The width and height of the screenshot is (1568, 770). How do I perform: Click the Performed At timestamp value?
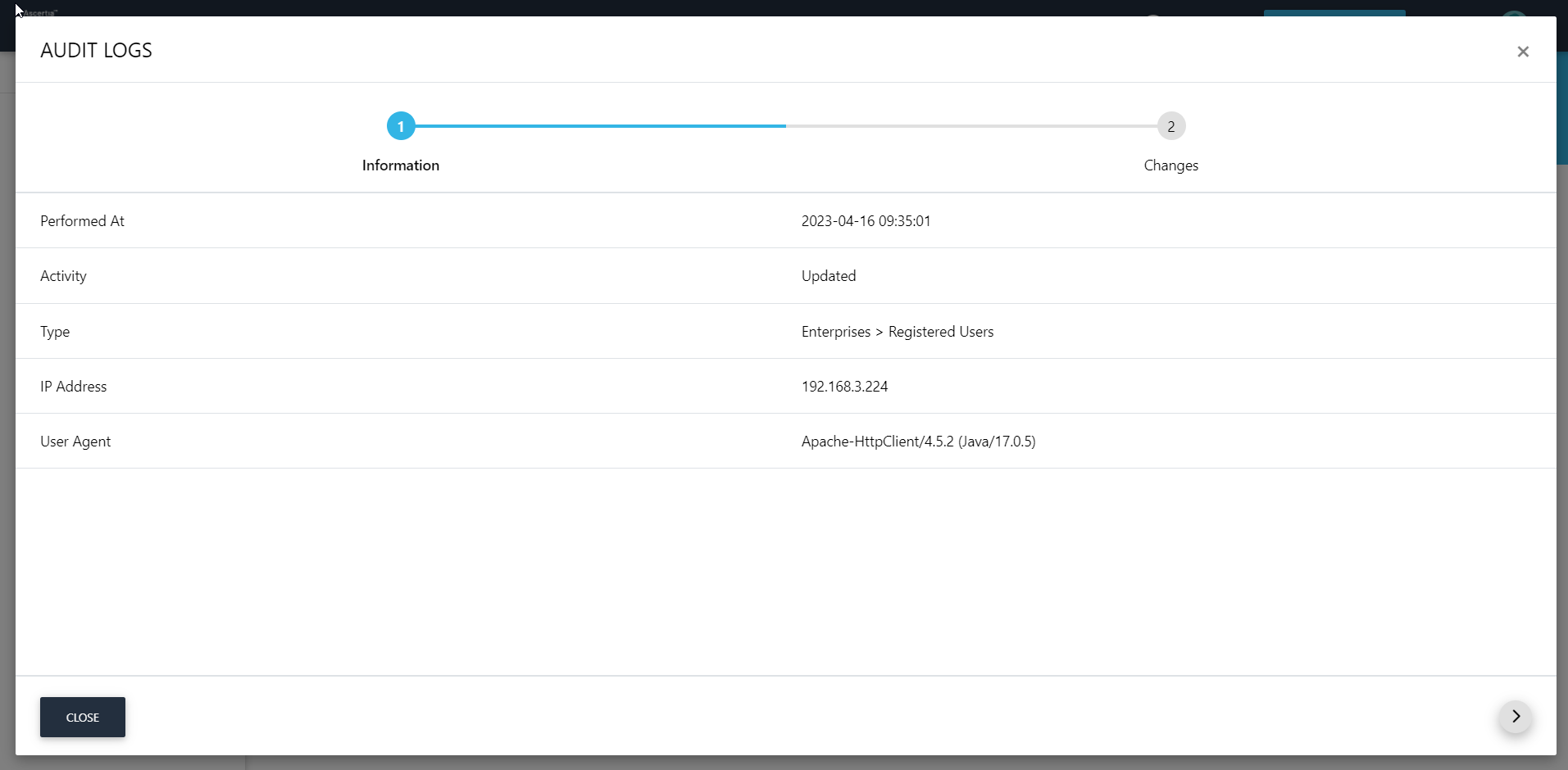[x=866, y=221]
